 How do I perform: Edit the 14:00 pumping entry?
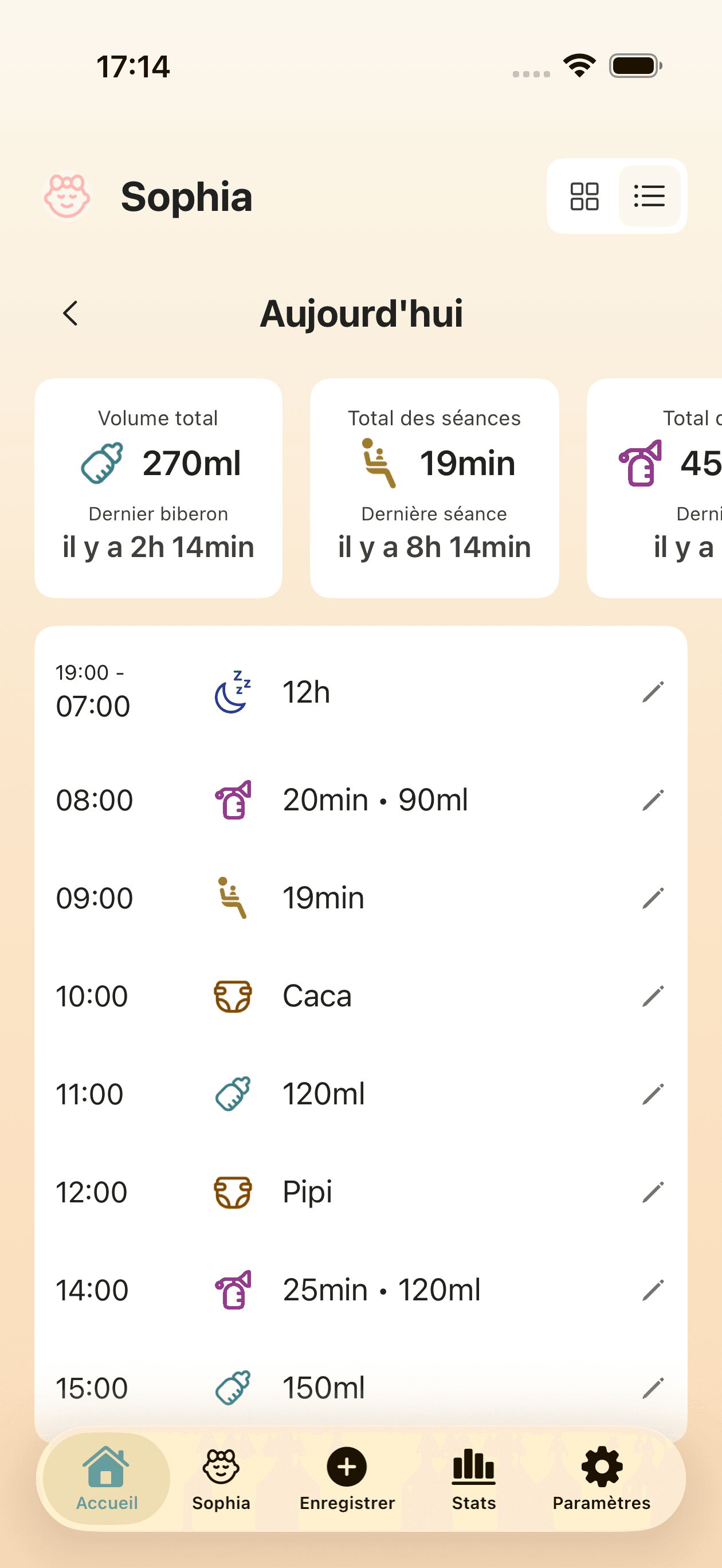[653, 1291]
